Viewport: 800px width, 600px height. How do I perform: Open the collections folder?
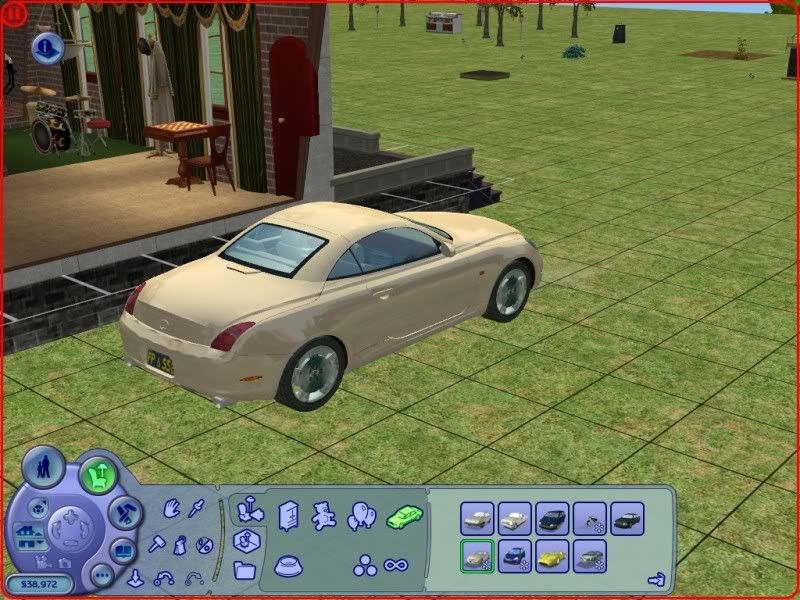(244, 572)
